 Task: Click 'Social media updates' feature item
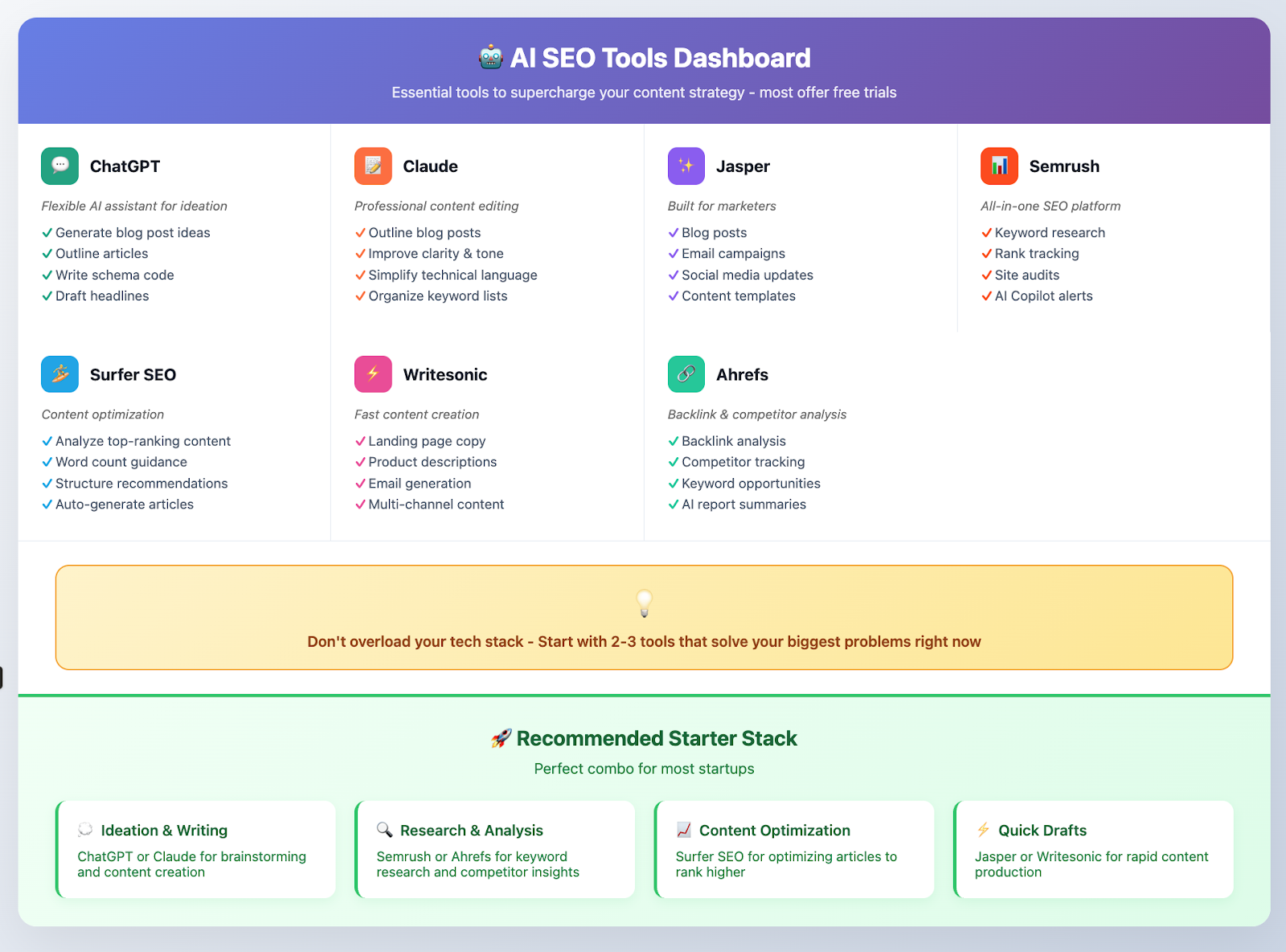(x=747, y=275)
